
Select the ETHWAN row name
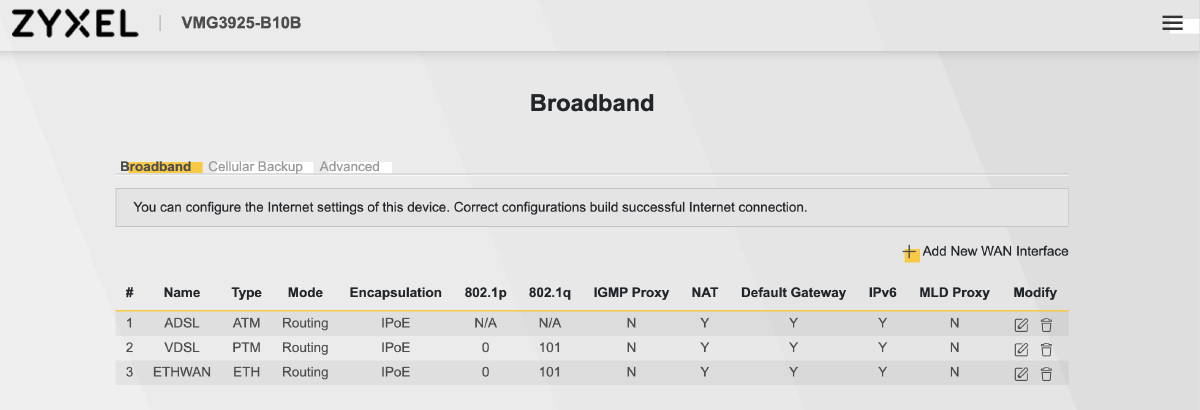pyautogui.click(x=182, y=372)
